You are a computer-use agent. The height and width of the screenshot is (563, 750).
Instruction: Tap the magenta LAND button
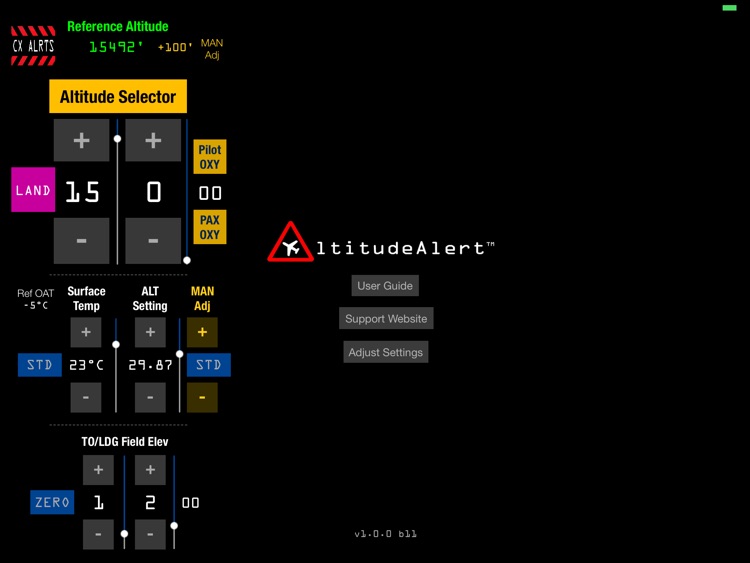[x=33, y=190]
